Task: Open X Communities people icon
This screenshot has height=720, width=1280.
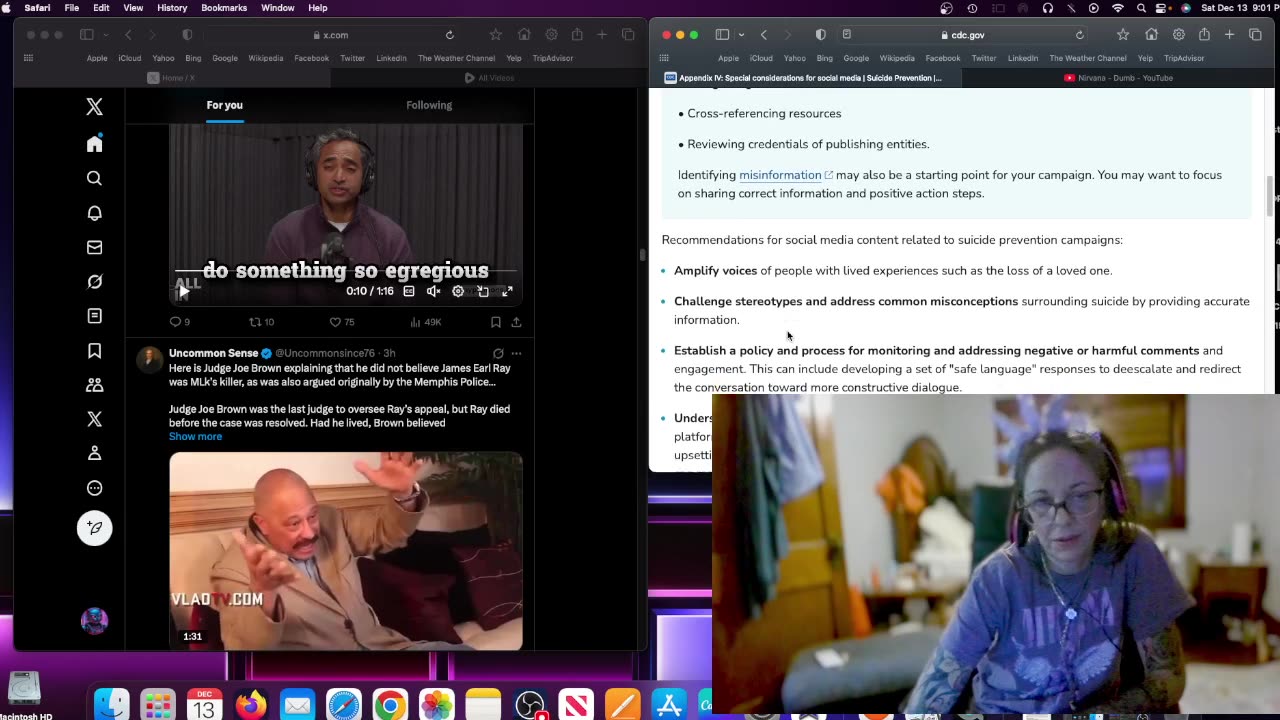Action: click(94, 385)
